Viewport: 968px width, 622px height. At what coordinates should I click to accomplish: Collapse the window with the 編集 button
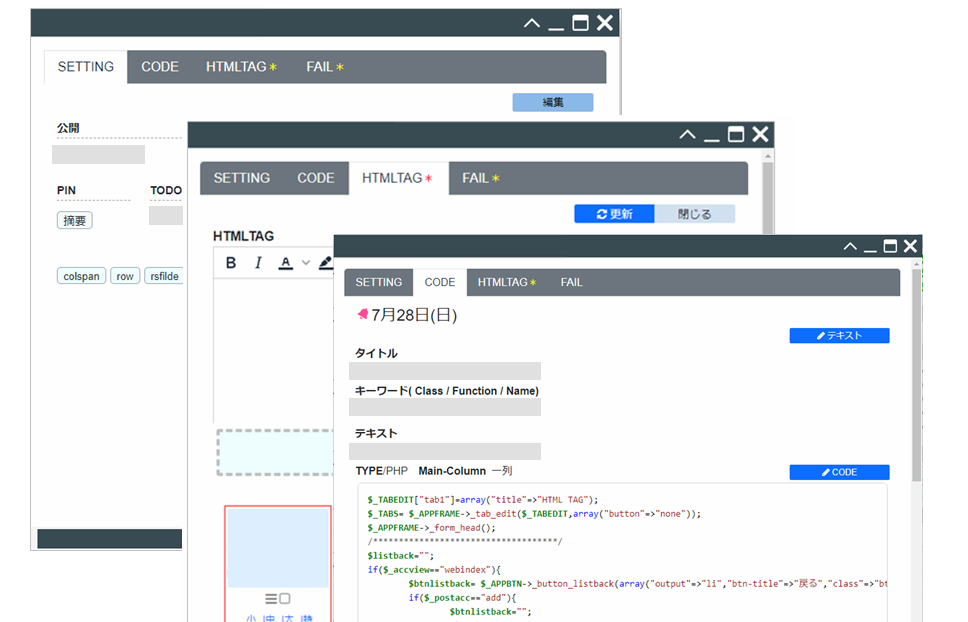[532, 23]
